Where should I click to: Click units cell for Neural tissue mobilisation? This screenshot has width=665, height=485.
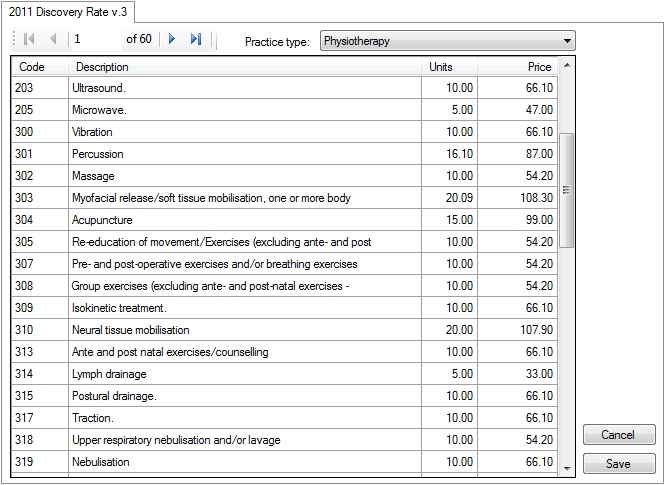pos(447,330)
